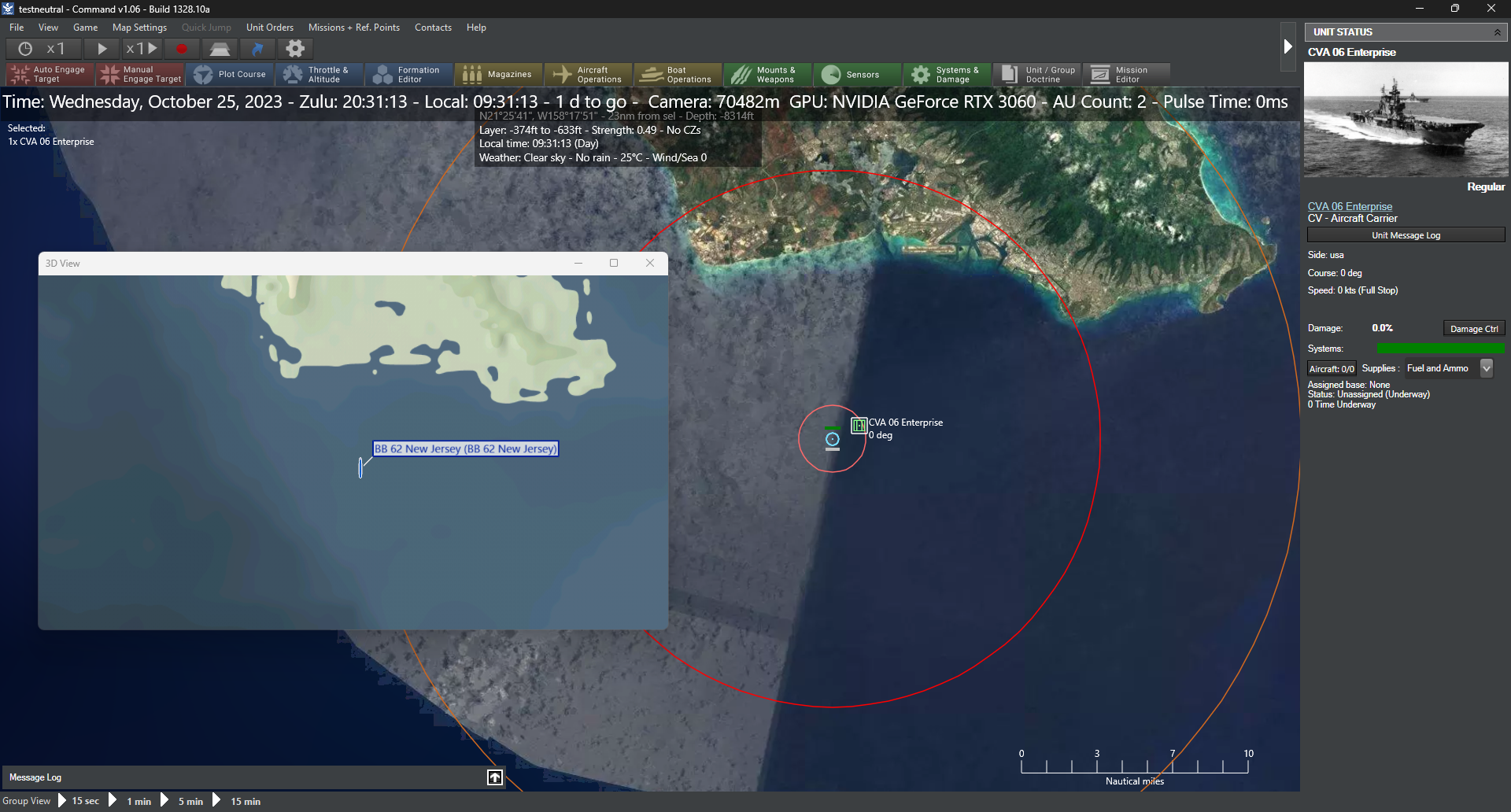Open the Mission Editor

click(1127, 75)
